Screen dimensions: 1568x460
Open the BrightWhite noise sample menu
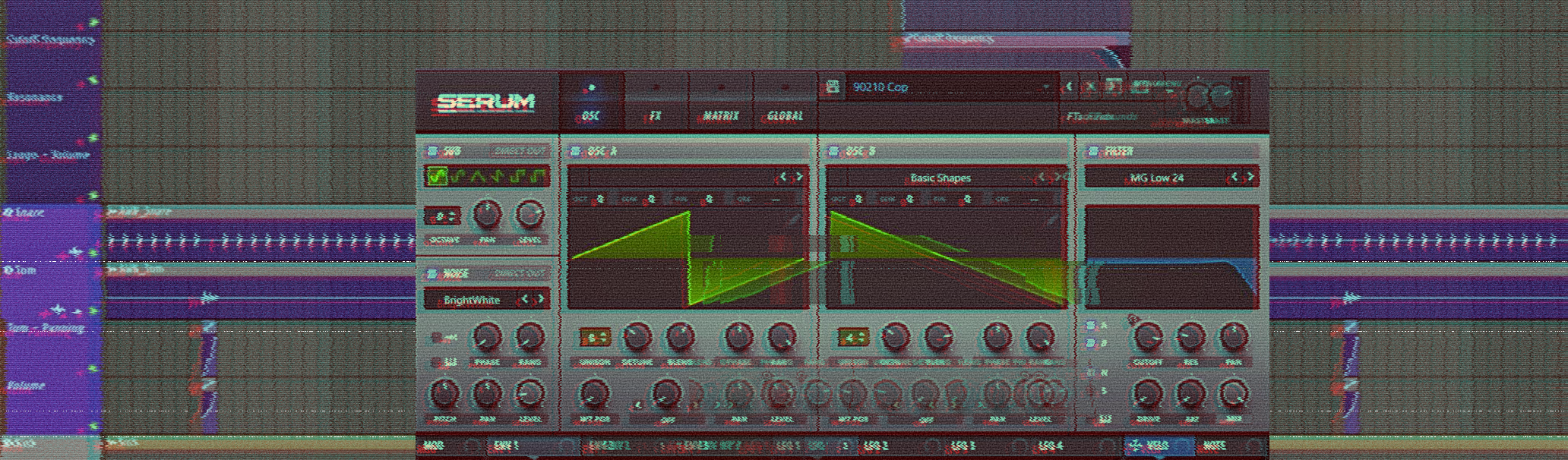[x=471, y=300]
